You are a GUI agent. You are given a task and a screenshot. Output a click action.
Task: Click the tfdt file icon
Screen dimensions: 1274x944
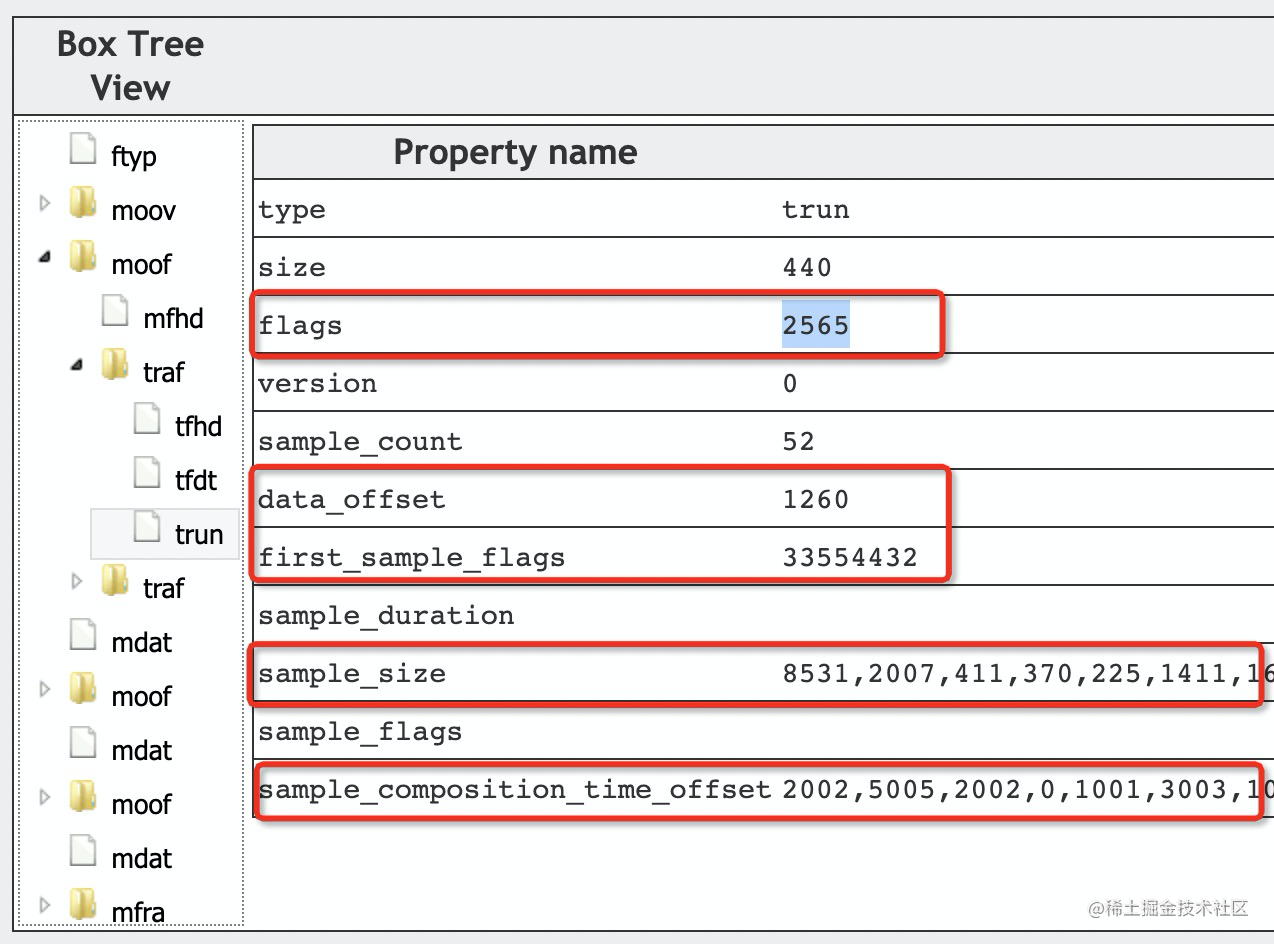click(148, 474)
